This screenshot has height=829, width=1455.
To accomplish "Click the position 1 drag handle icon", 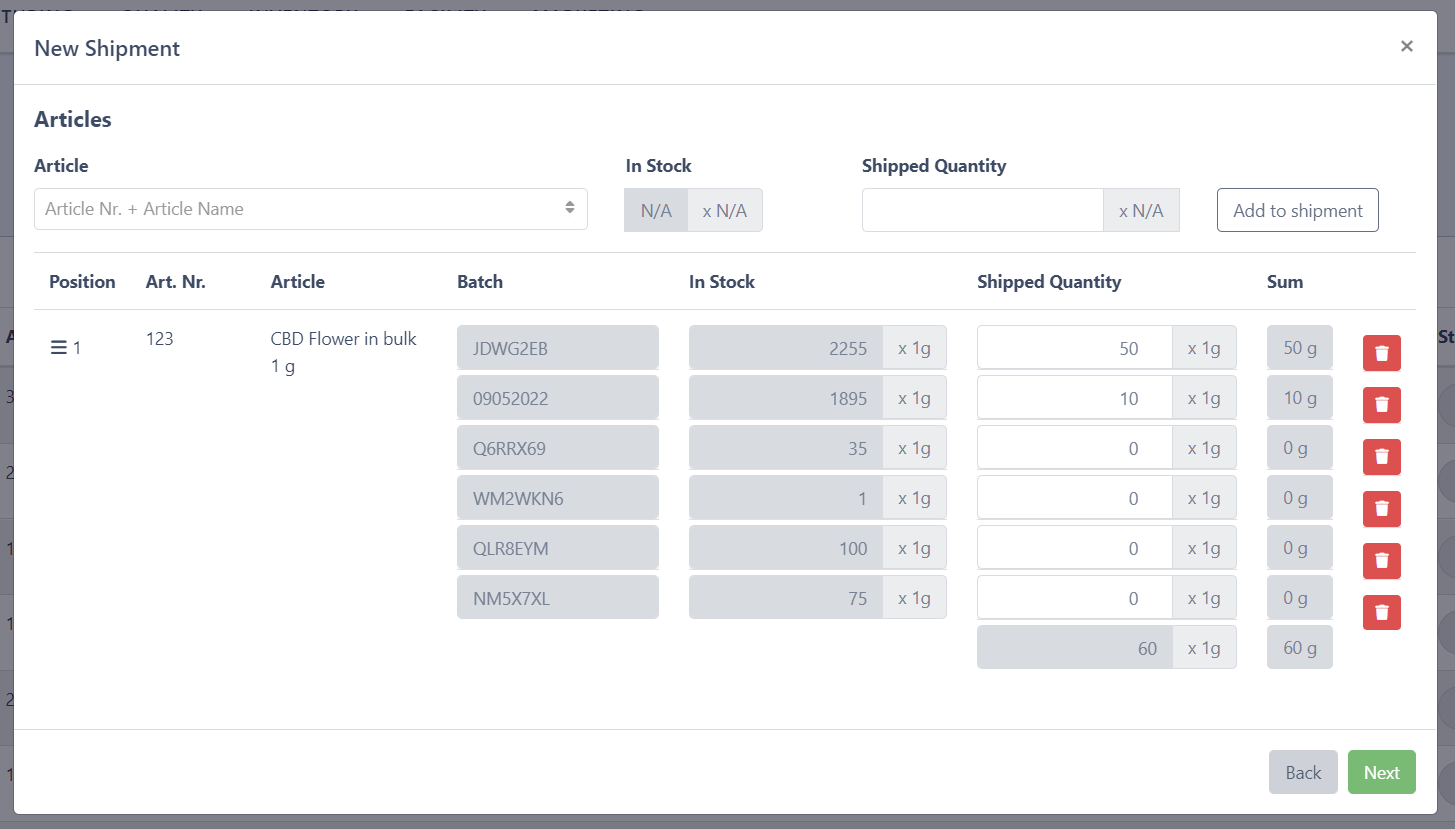I will 58,348.
